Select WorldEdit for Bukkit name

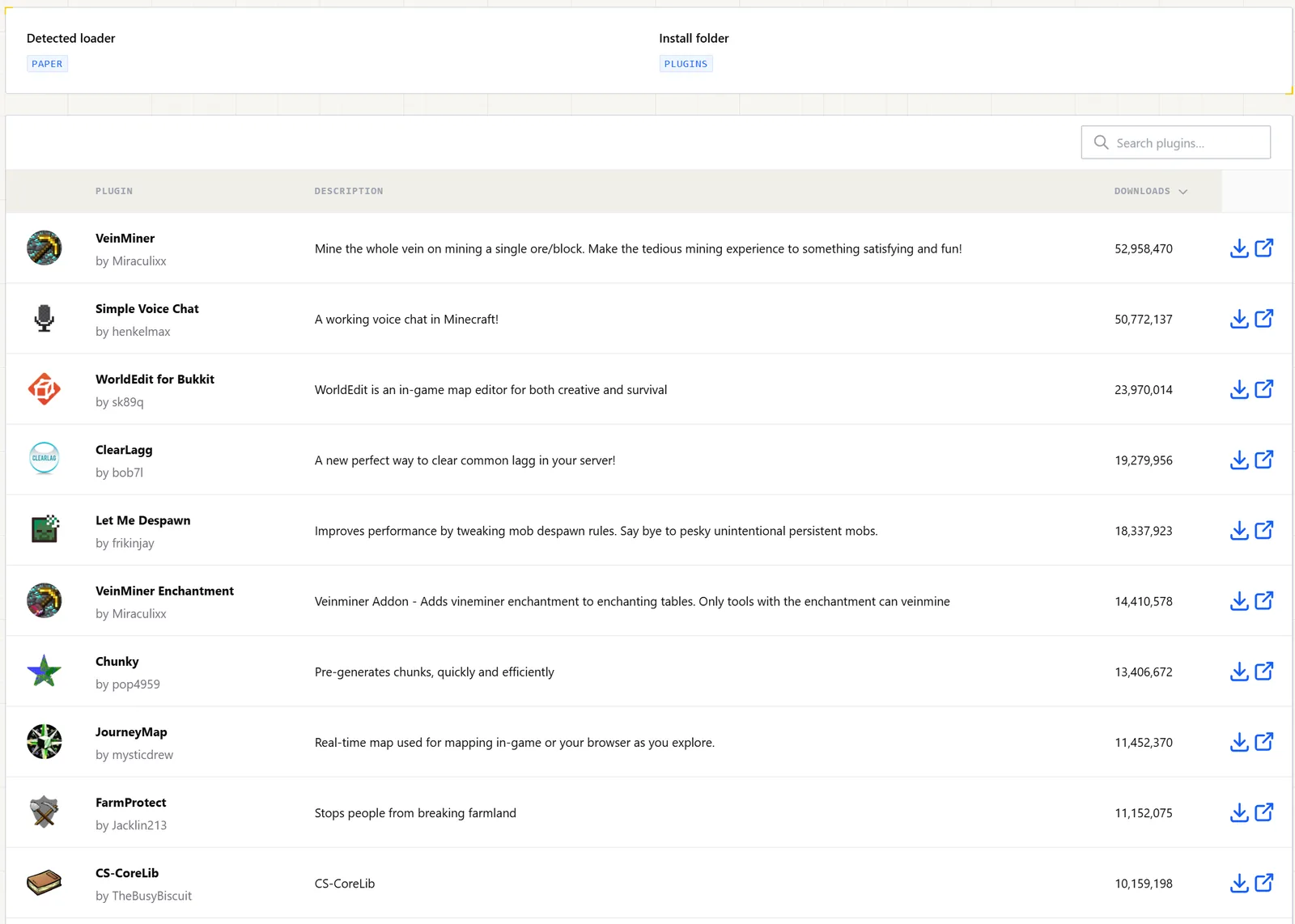(155, 379)
